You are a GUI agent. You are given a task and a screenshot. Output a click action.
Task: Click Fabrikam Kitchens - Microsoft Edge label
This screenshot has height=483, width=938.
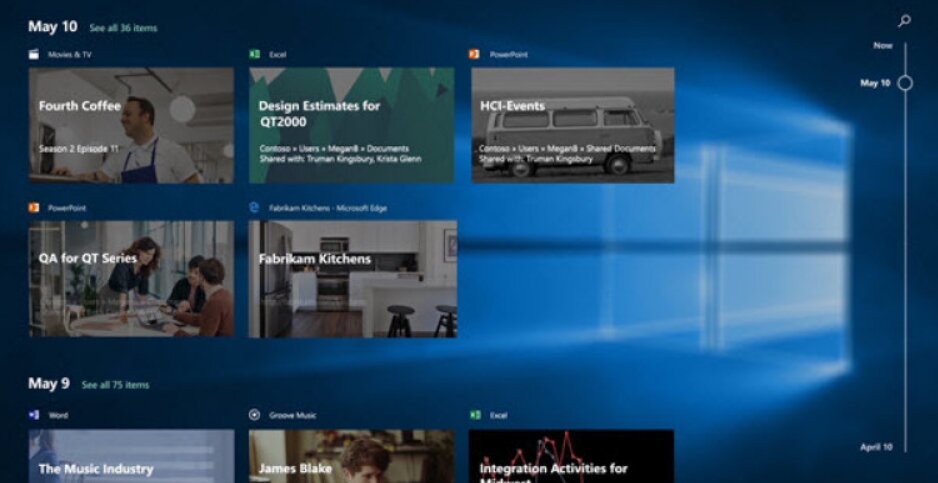point(328,208)
